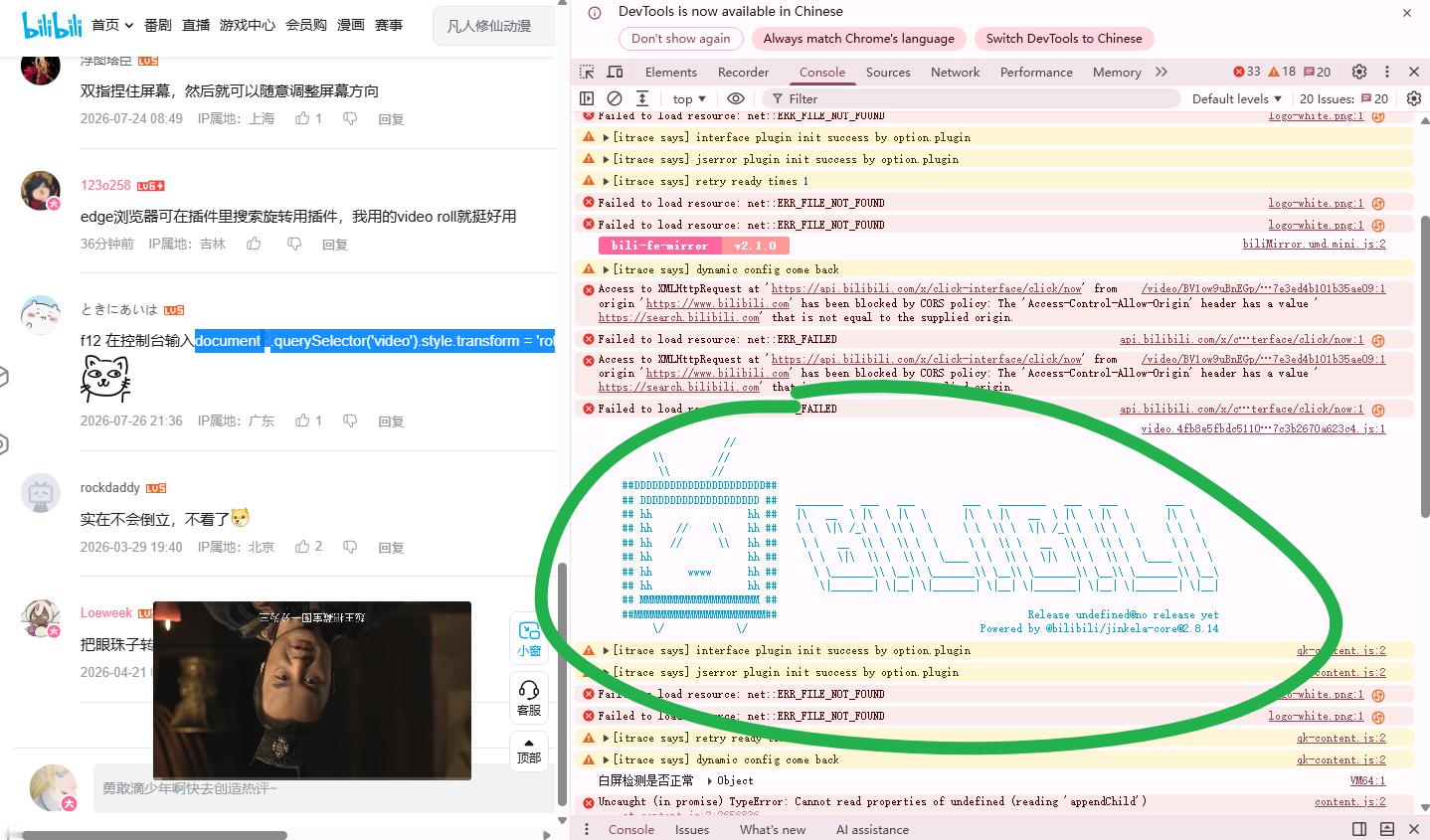Viewport: 1430px width, 840px height.
Task: Switch to the Performance tab
Action: [1036, 72]
